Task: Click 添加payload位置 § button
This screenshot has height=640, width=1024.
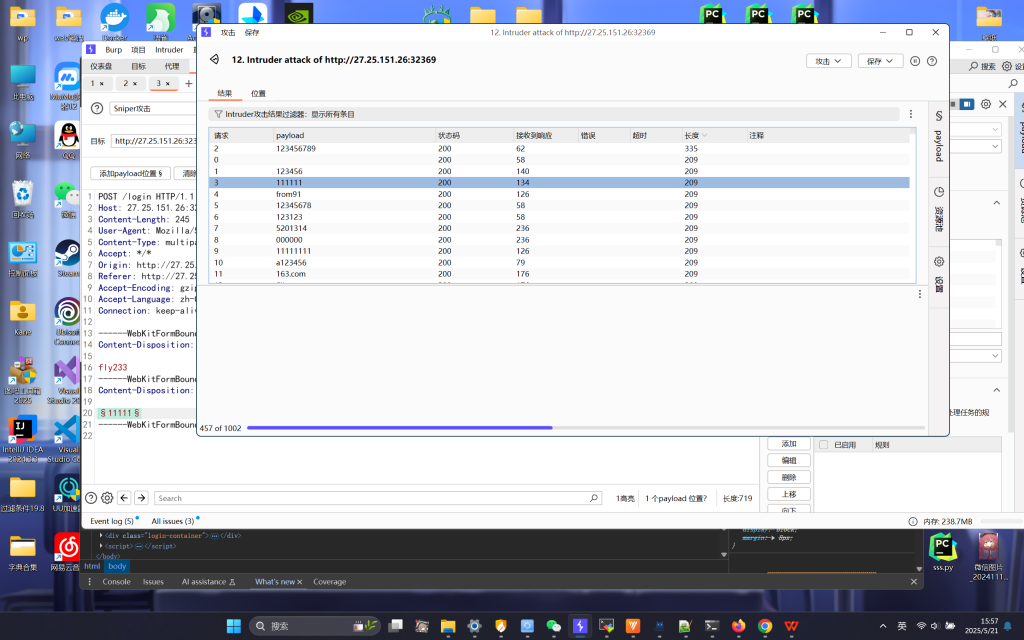Action: coord(130,173)
